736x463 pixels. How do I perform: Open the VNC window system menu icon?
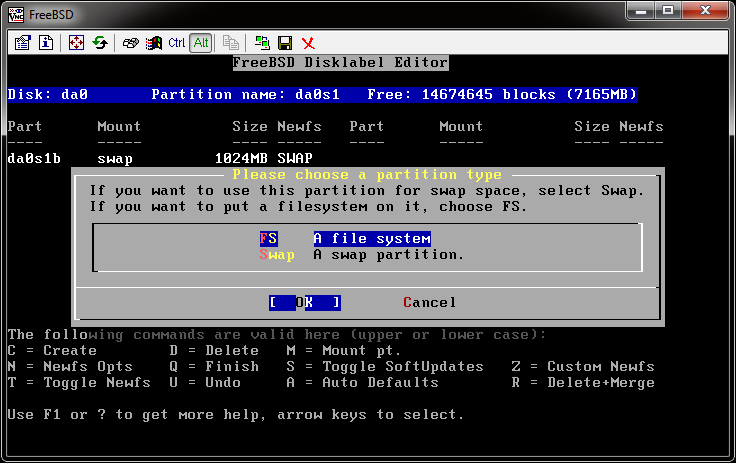[x=16, y=15]
